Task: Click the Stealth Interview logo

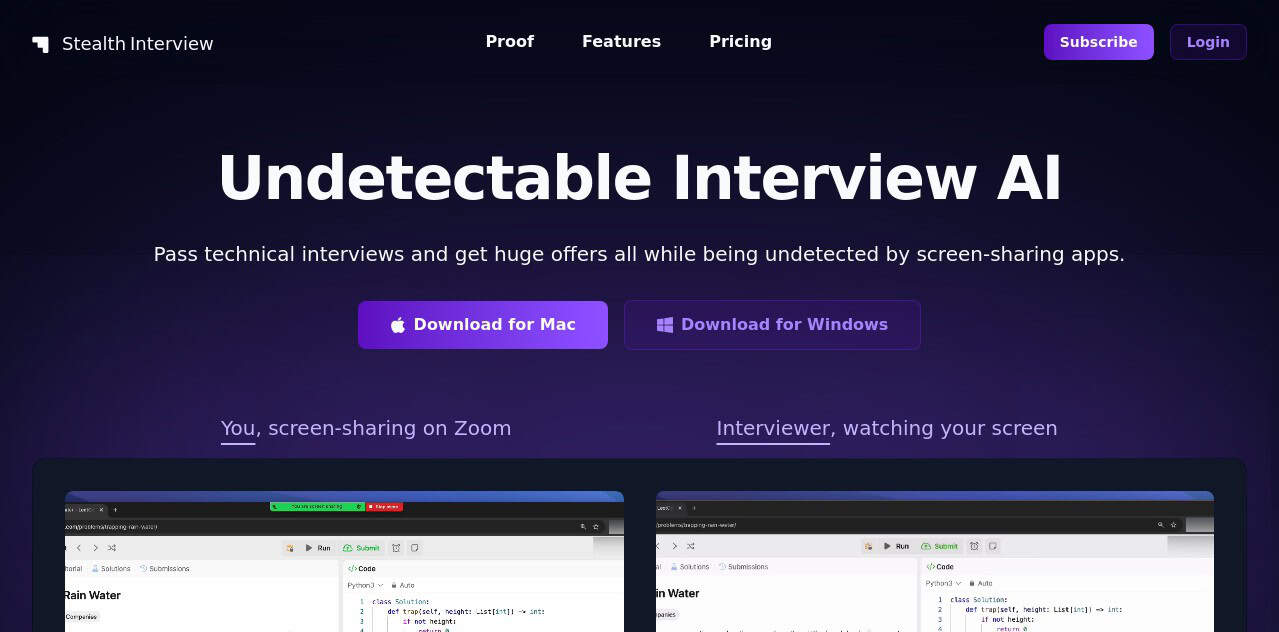Action: 120,43
